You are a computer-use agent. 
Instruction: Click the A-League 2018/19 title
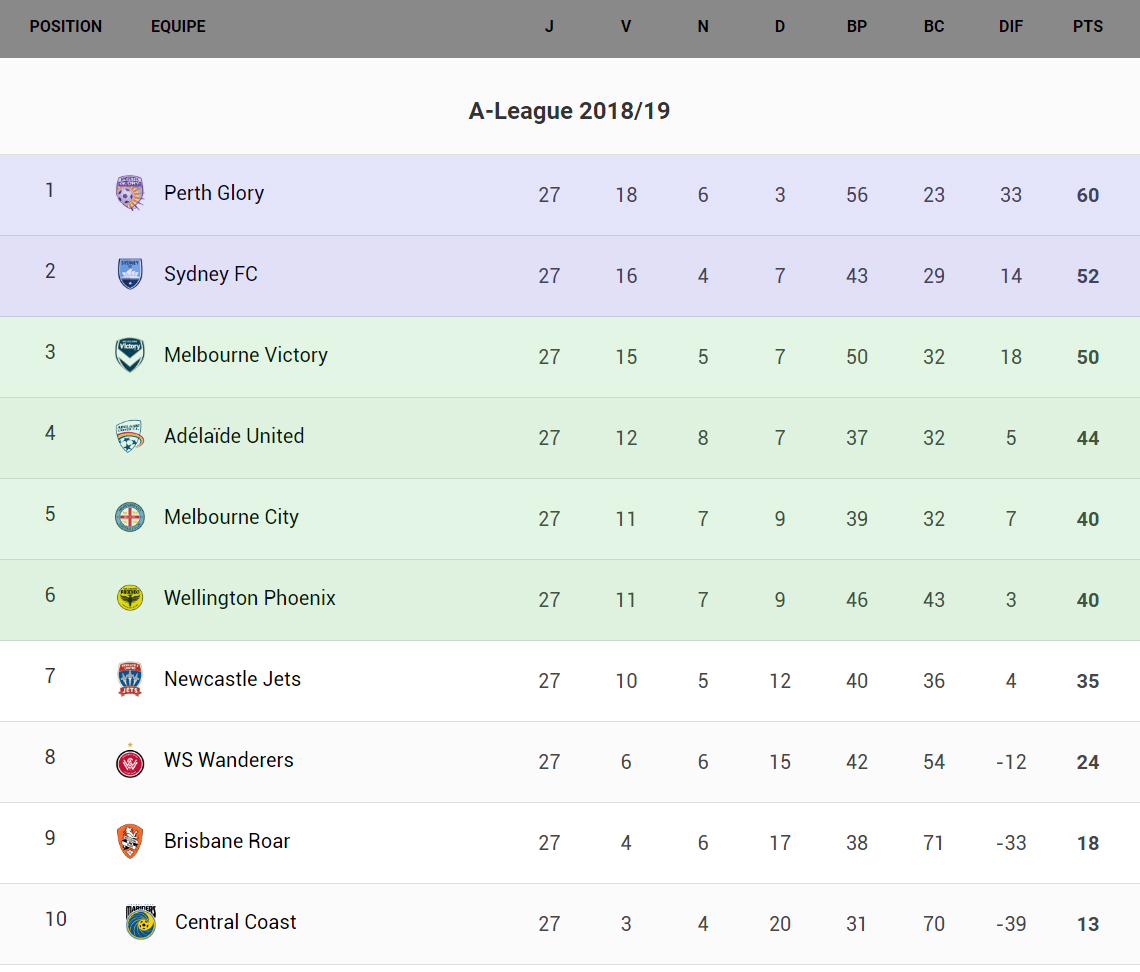(569, 111)
